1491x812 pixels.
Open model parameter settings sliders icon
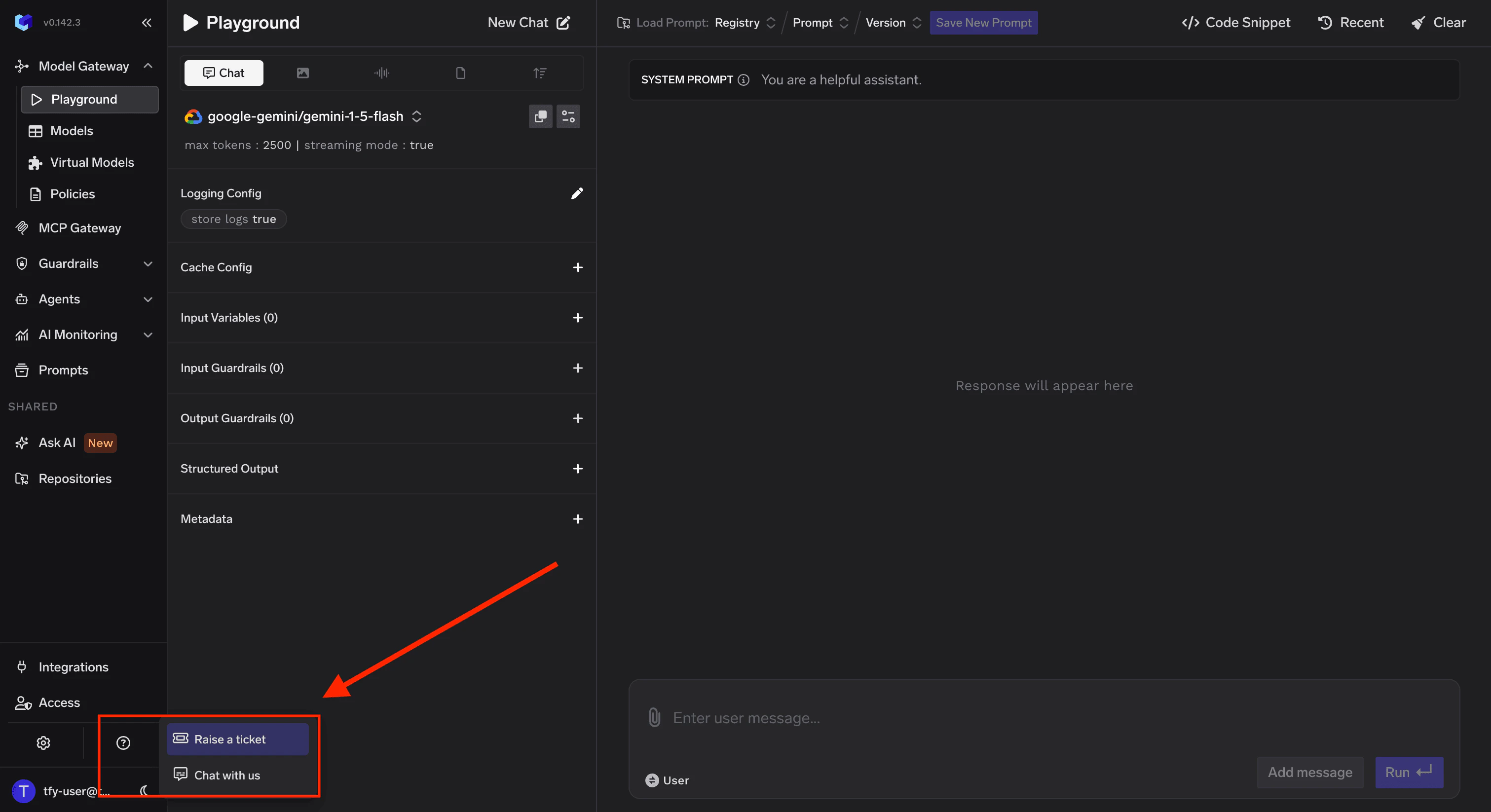[x=568, y=116]
